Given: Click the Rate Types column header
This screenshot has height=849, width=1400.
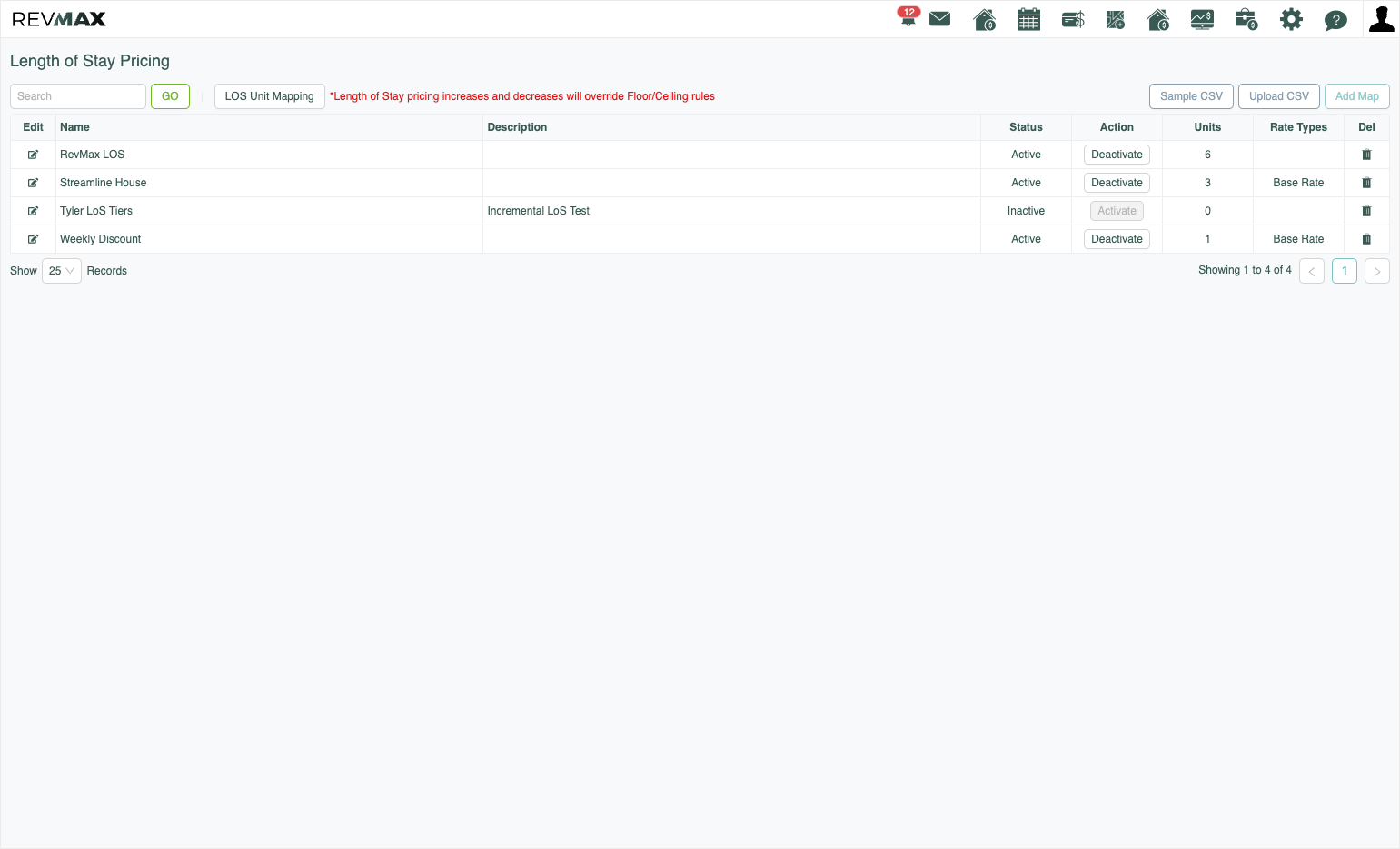Looking at the screenshot, I should tap(1298, 127).
